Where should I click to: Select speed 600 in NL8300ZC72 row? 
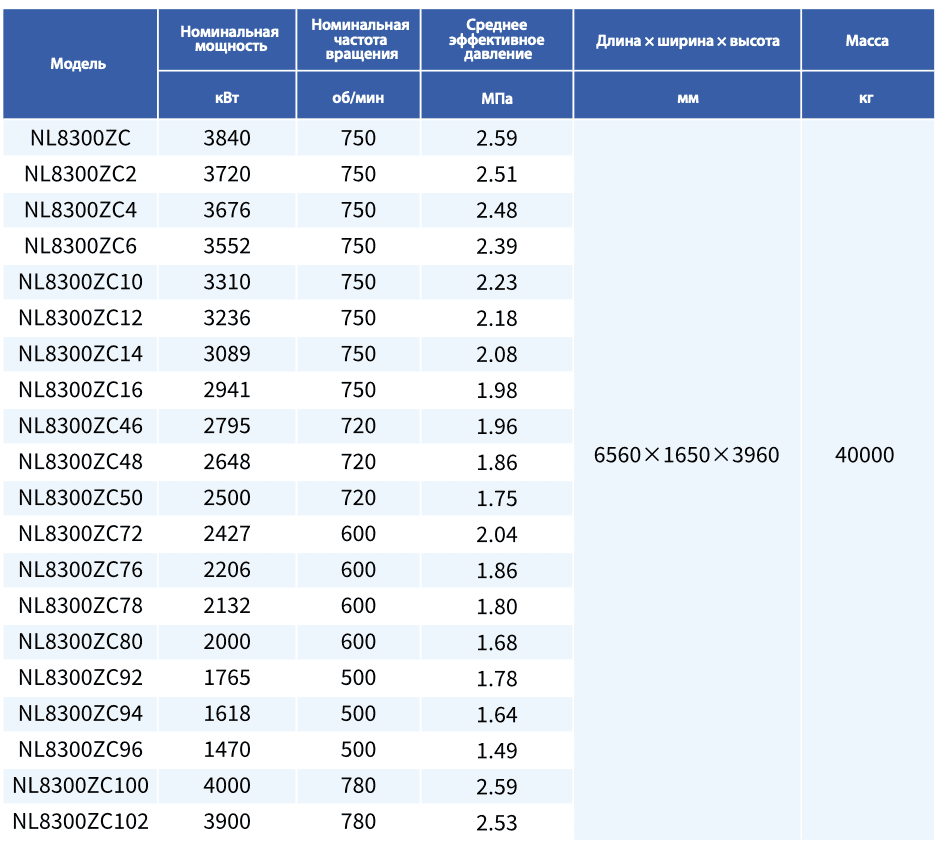coord(358,534)
